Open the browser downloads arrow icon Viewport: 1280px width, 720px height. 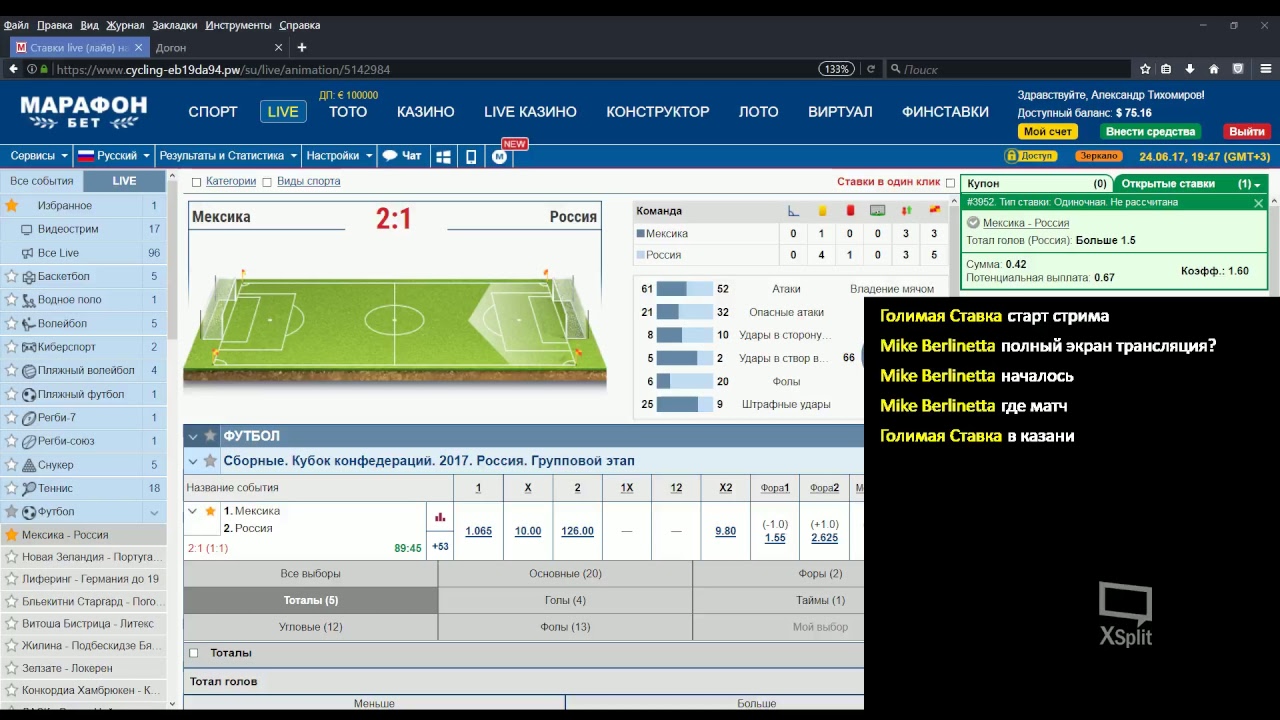[x=1190, y=69]
